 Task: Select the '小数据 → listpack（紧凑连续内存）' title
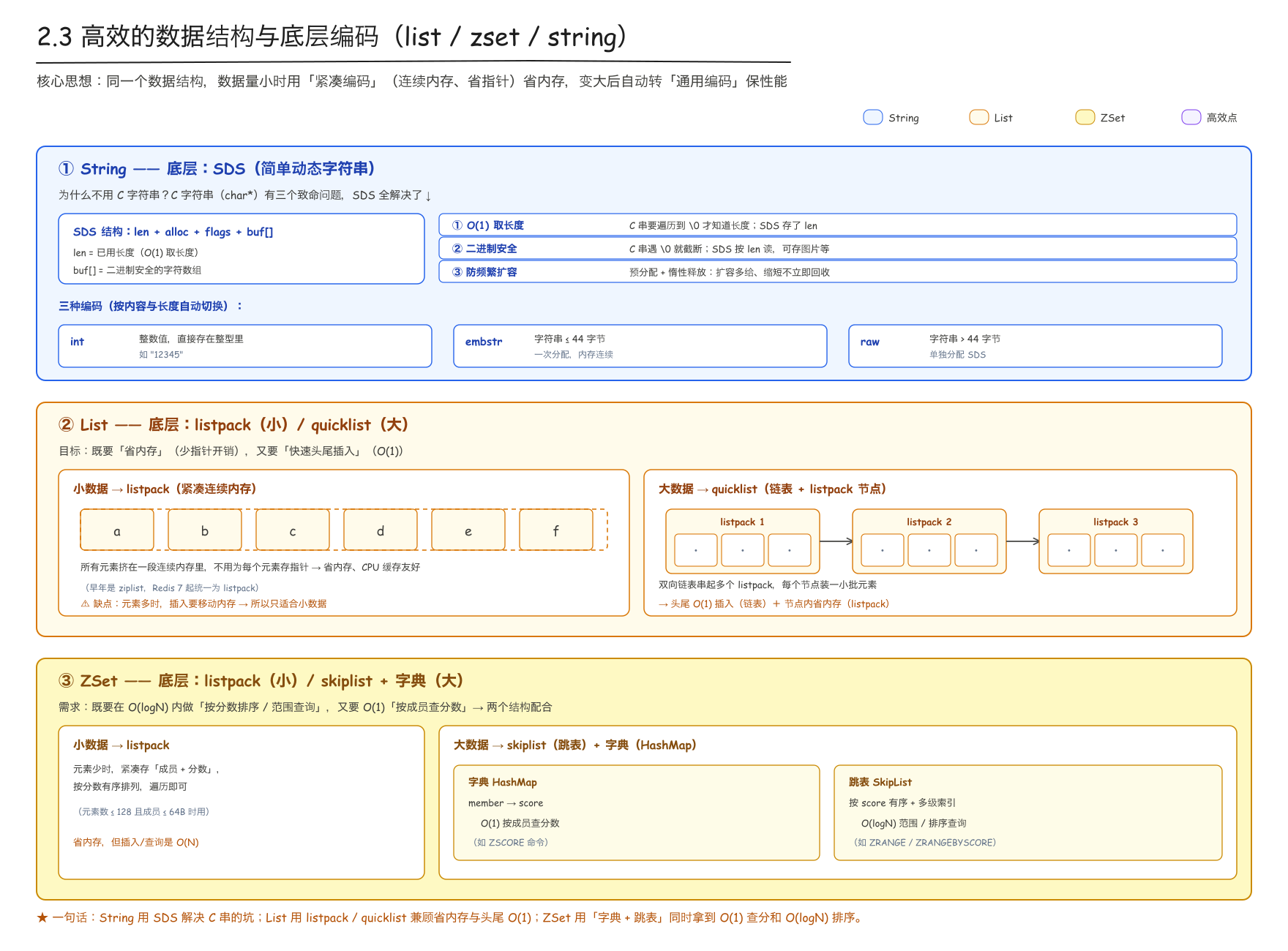165,489
